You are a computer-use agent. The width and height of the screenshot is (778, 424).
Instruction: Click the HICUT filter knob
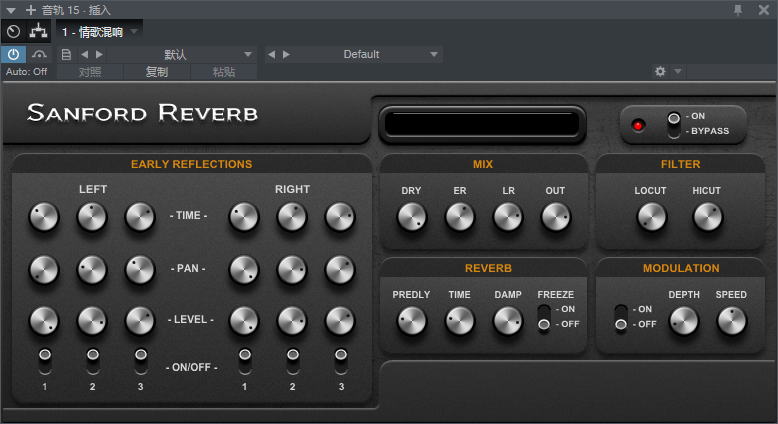click(708, 217)
